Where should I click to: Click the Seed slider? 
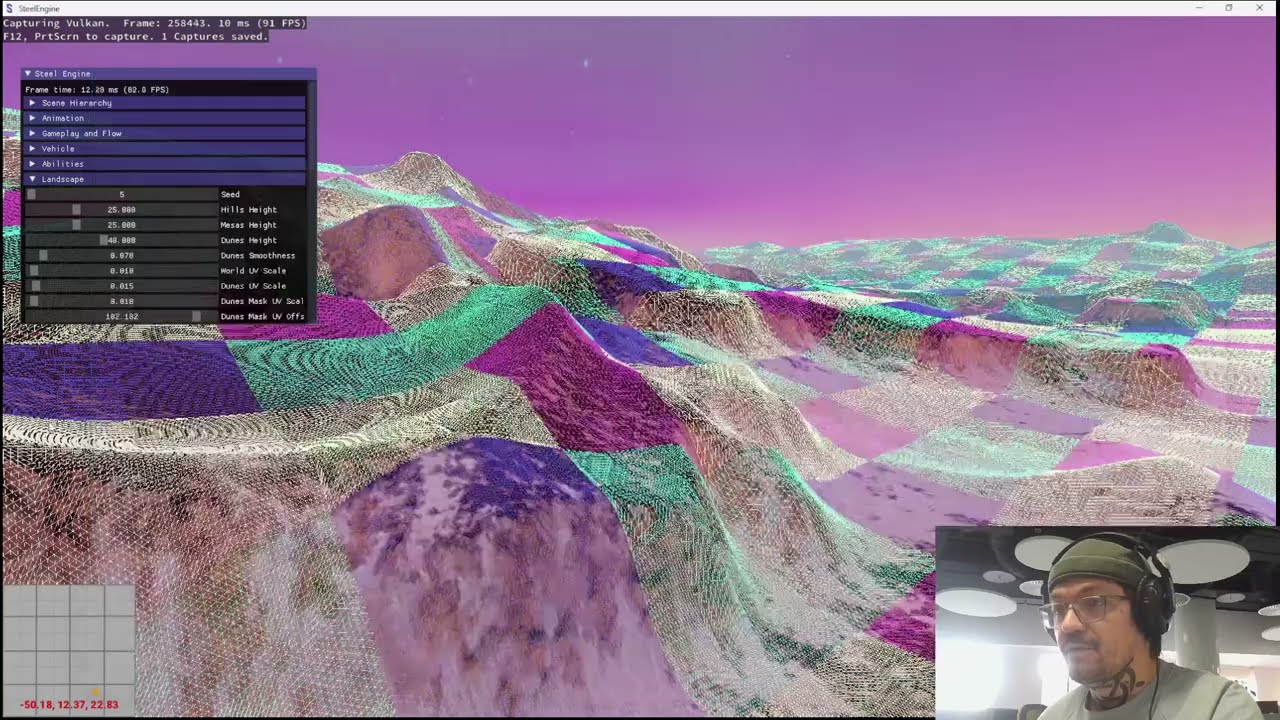(121, 194)
